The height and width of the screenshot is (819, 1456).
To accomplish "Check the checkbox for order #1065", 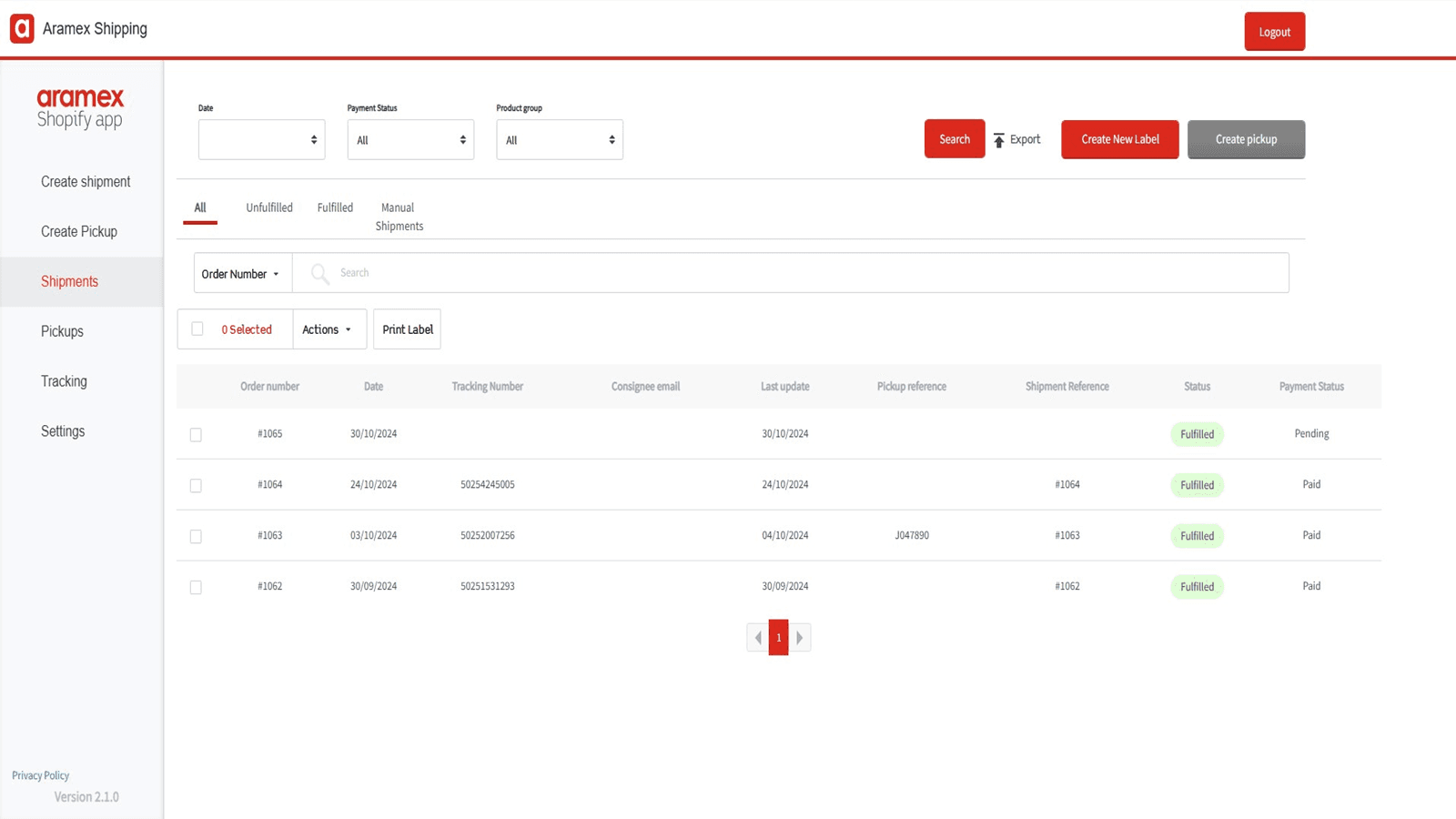I will (196, 434).
